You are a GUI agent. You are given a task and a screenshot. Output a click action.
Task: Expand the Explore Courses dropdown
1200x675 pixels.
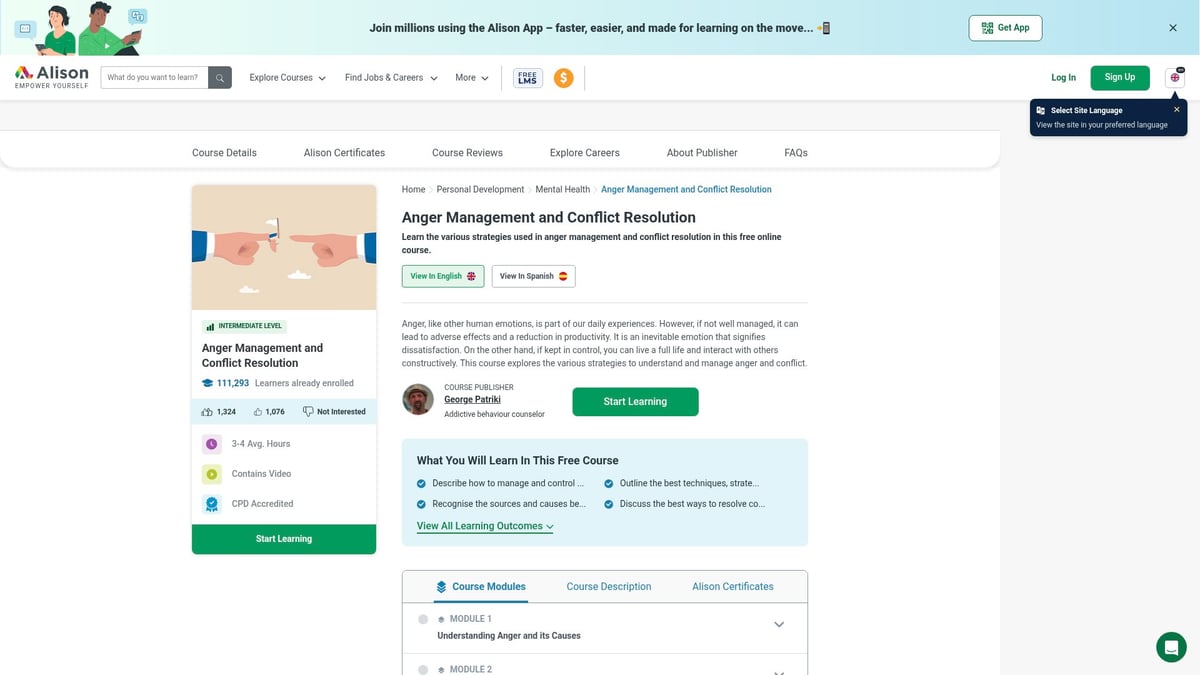pyautogui.click(x=287, y=77)
